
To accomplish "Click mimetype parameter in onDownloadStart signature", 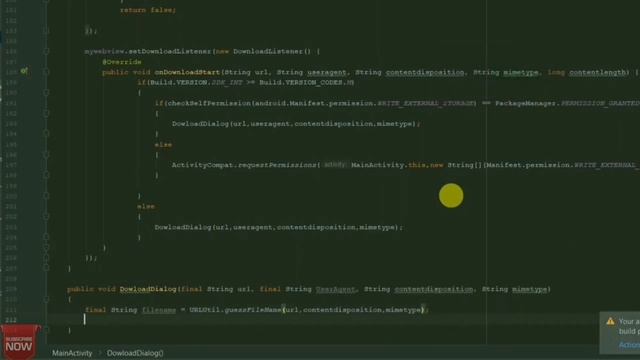I will [x=520, y=72].
